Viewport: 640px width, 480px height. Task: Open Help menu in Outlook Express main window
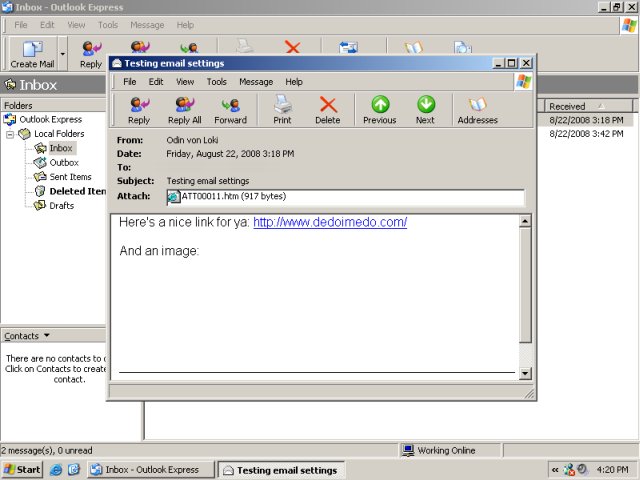click(185, 25)
